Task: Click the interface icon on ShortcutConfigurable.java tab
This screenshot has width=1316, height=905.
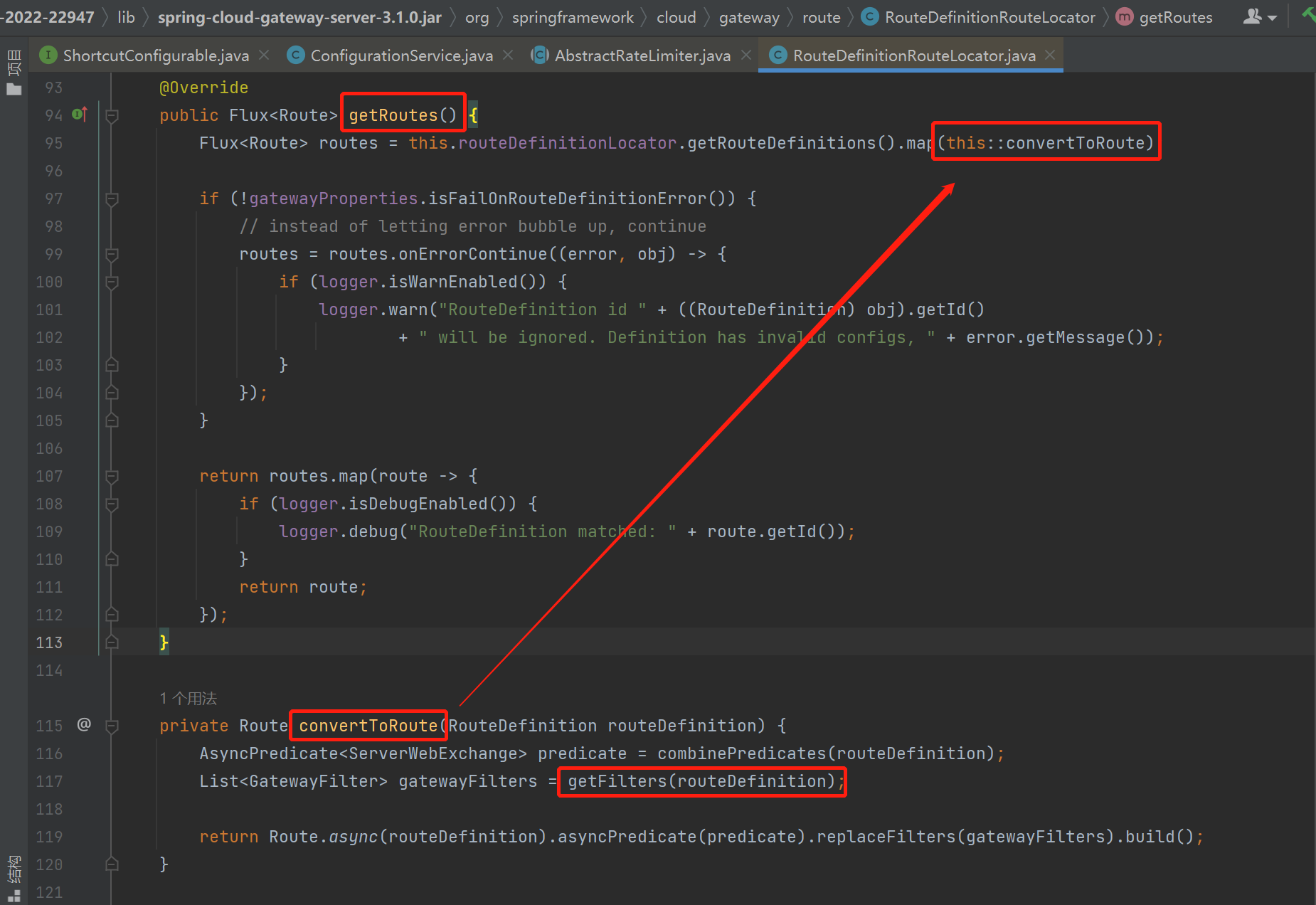Action: [48, 55]
